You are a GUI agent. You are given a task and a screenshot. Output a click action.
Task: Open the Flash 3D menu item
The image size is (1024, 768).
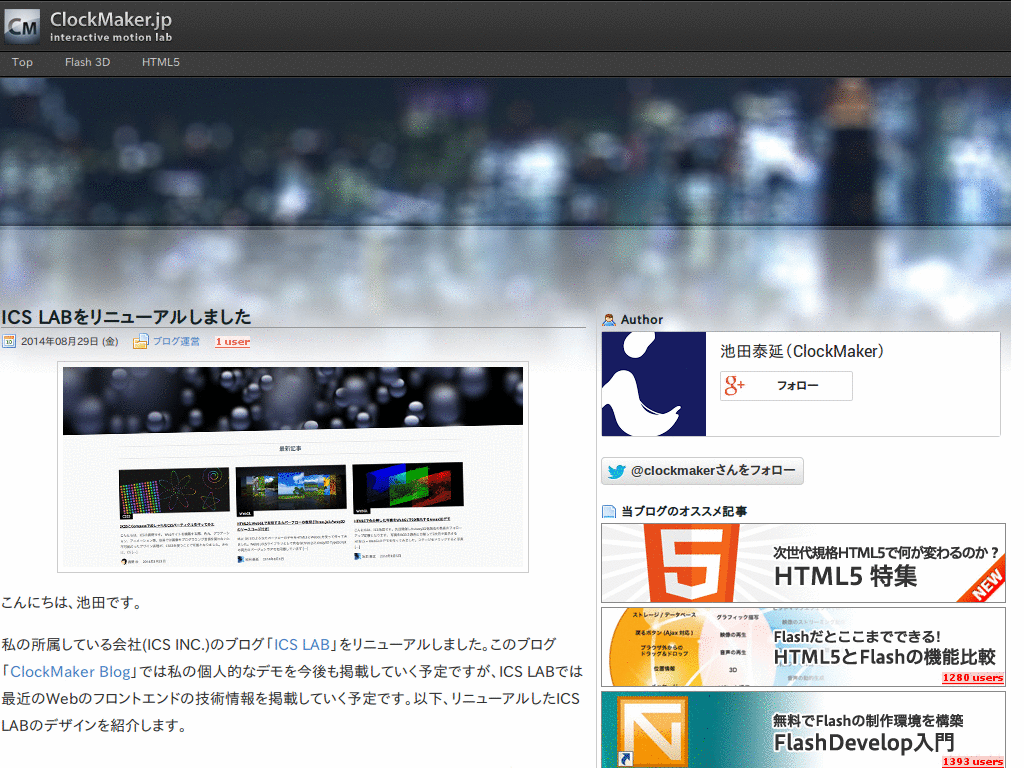point(88,62)
